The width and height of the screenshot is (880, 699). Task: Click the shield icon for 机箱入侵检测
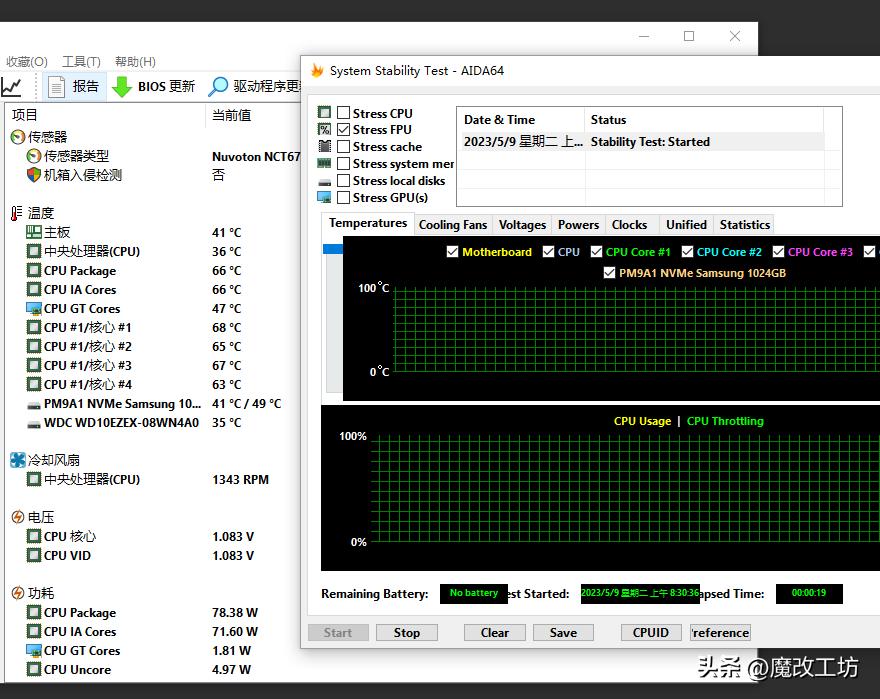(x=34, y=175)
